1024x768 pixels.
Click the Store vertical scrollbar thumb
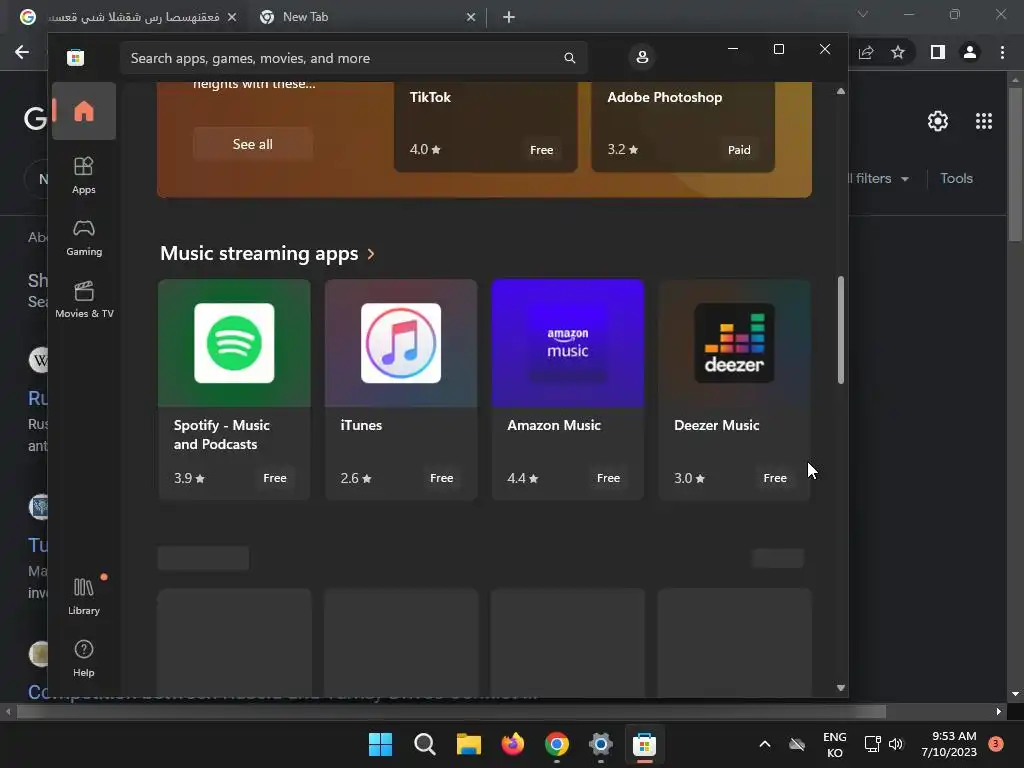point(840,330)
